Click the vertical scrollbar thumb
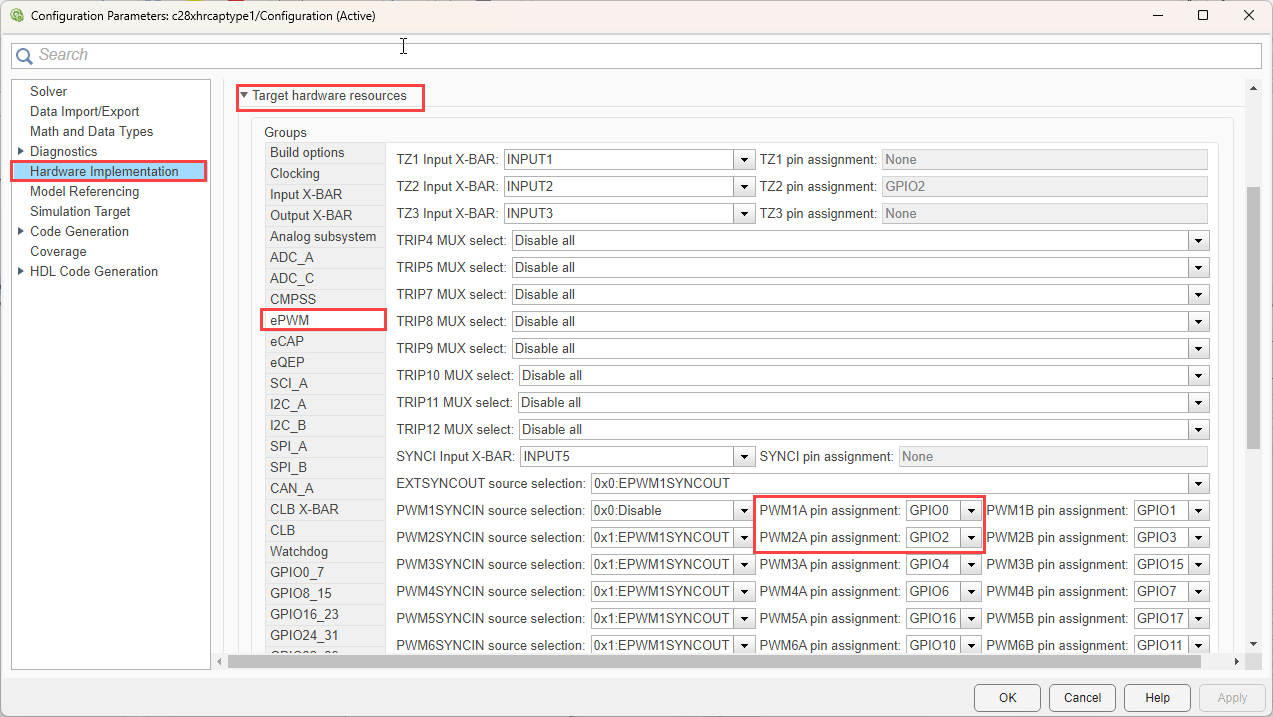The height and width of the screenshot is (717, 1273). (x=1253, y=316)
